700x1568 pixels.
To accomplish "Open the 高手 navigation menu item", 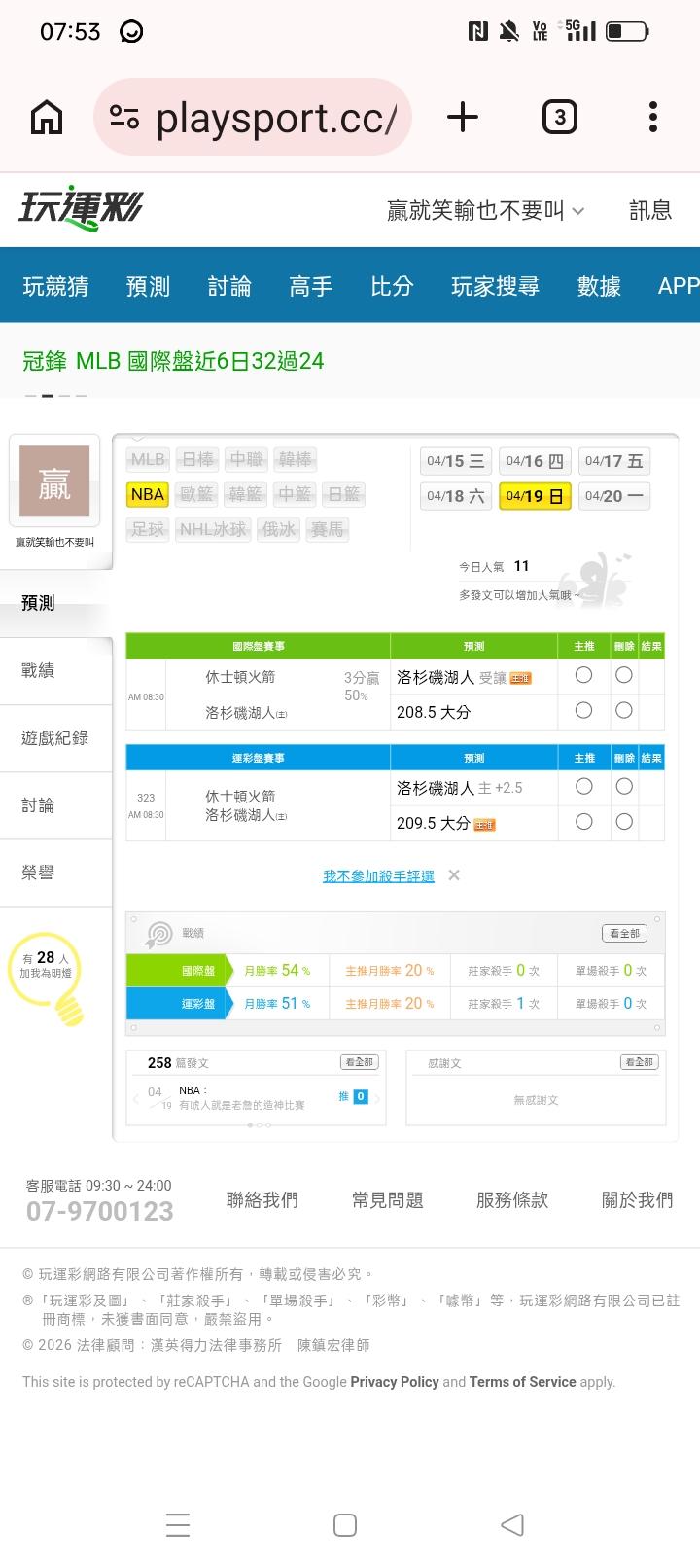I will coord(310,286).
